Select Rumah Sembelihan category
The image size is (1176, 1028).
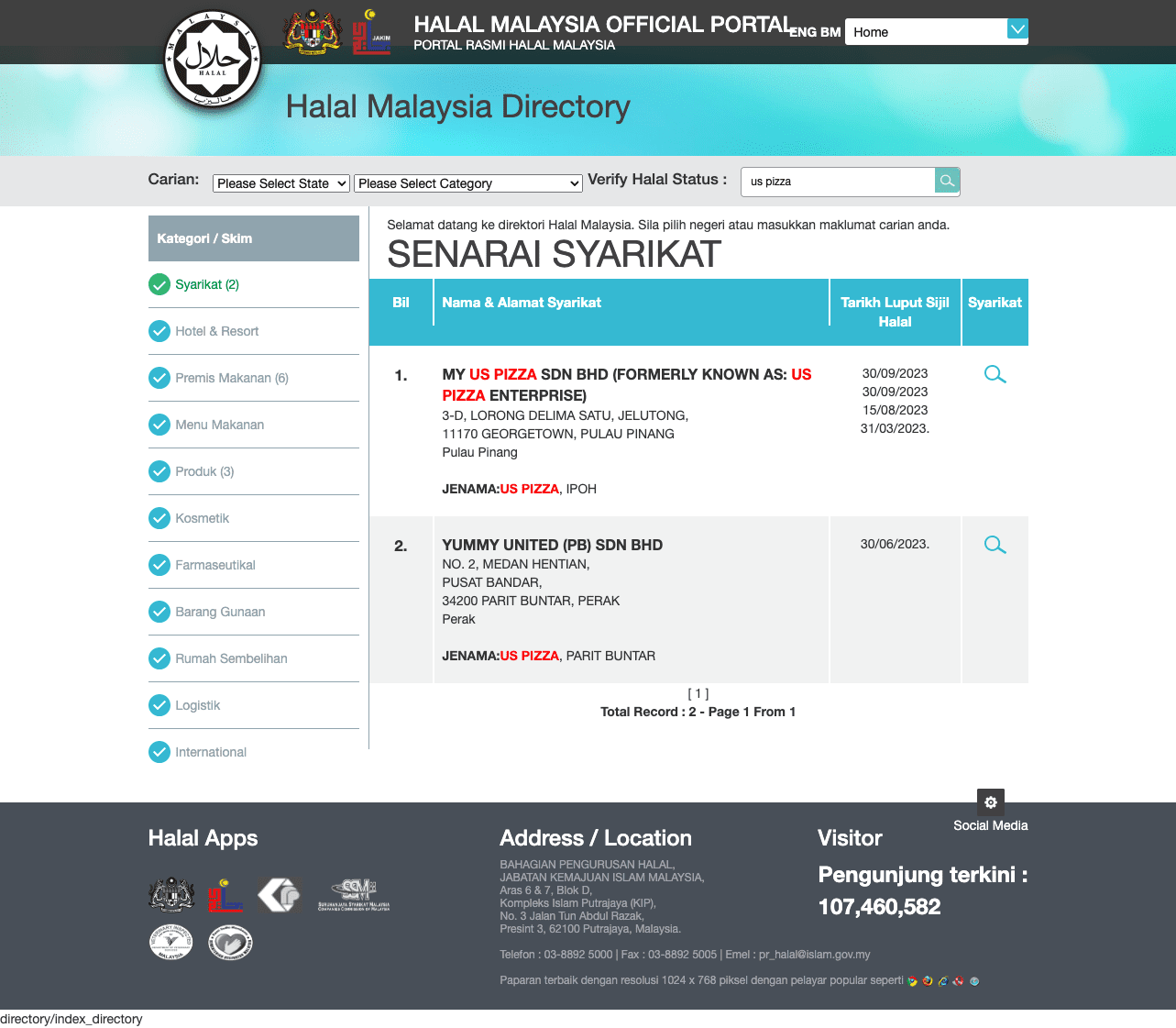231,658
